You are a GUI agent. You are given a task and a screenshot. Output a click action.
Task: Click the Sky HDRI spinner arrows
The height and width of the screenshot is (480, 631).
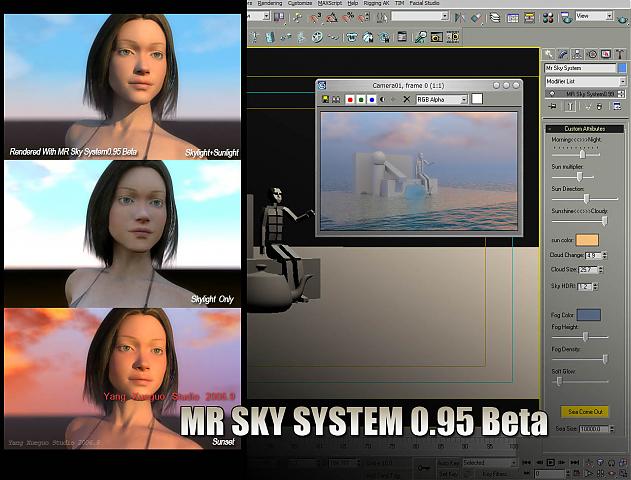coord(595,287)
